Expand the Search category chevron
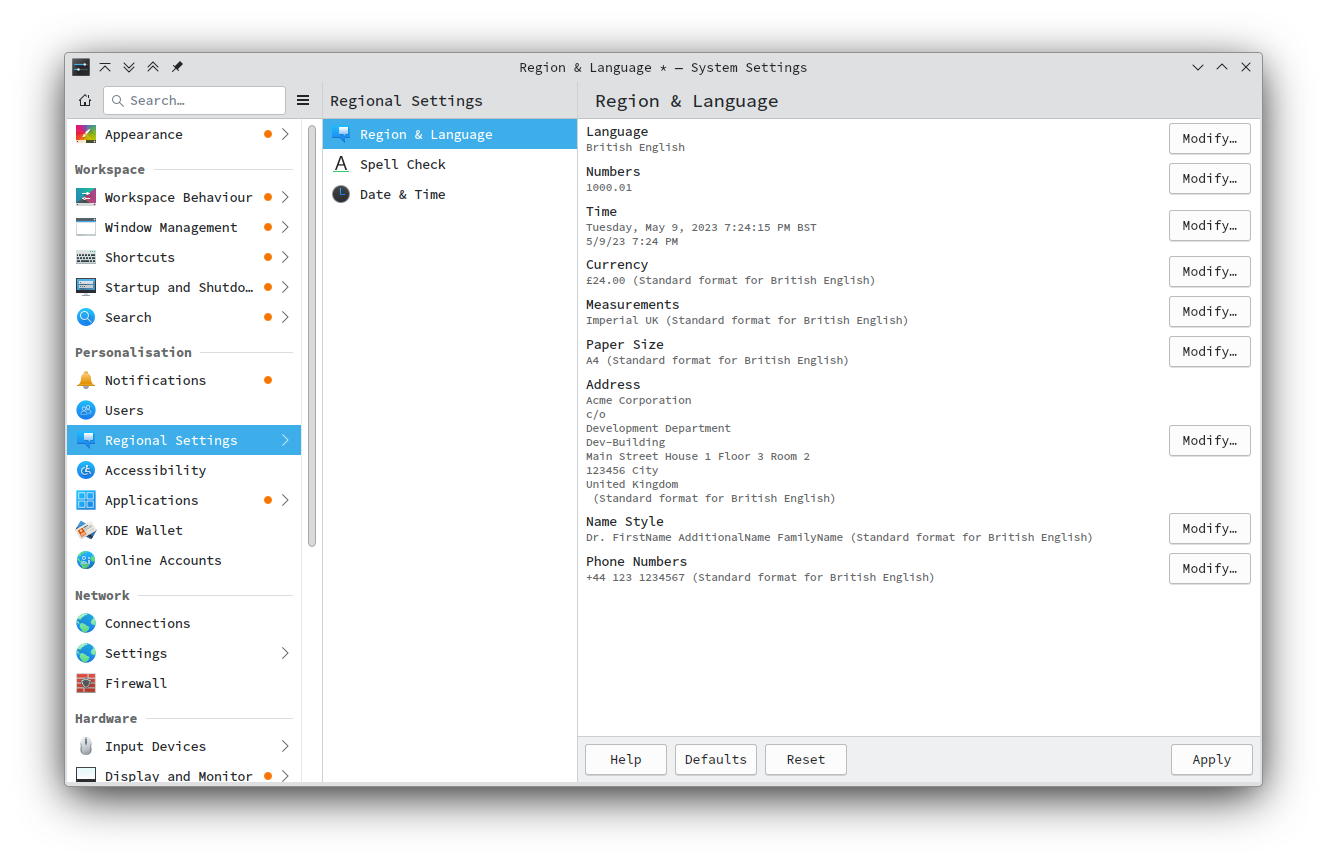Image resolution: width=1327 pixels, height=863 pixels. point(285,317)
